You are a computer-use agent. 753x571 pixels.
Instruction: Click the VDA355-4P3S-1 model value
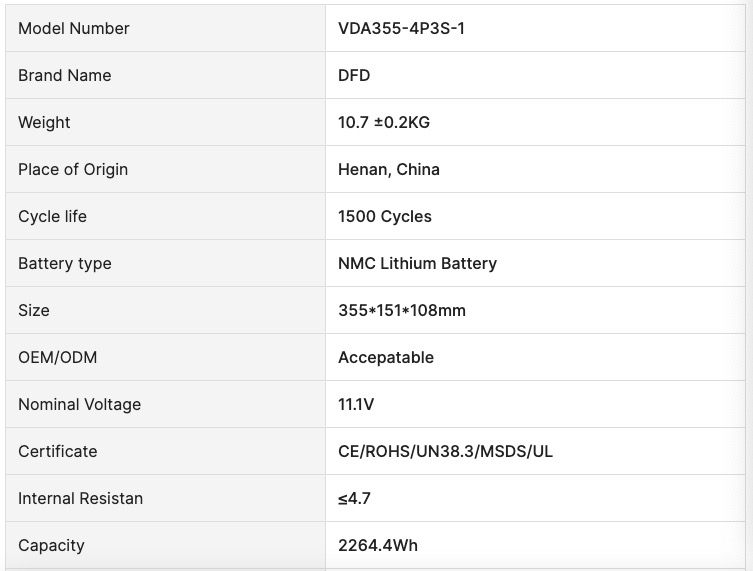coord(401,28)
